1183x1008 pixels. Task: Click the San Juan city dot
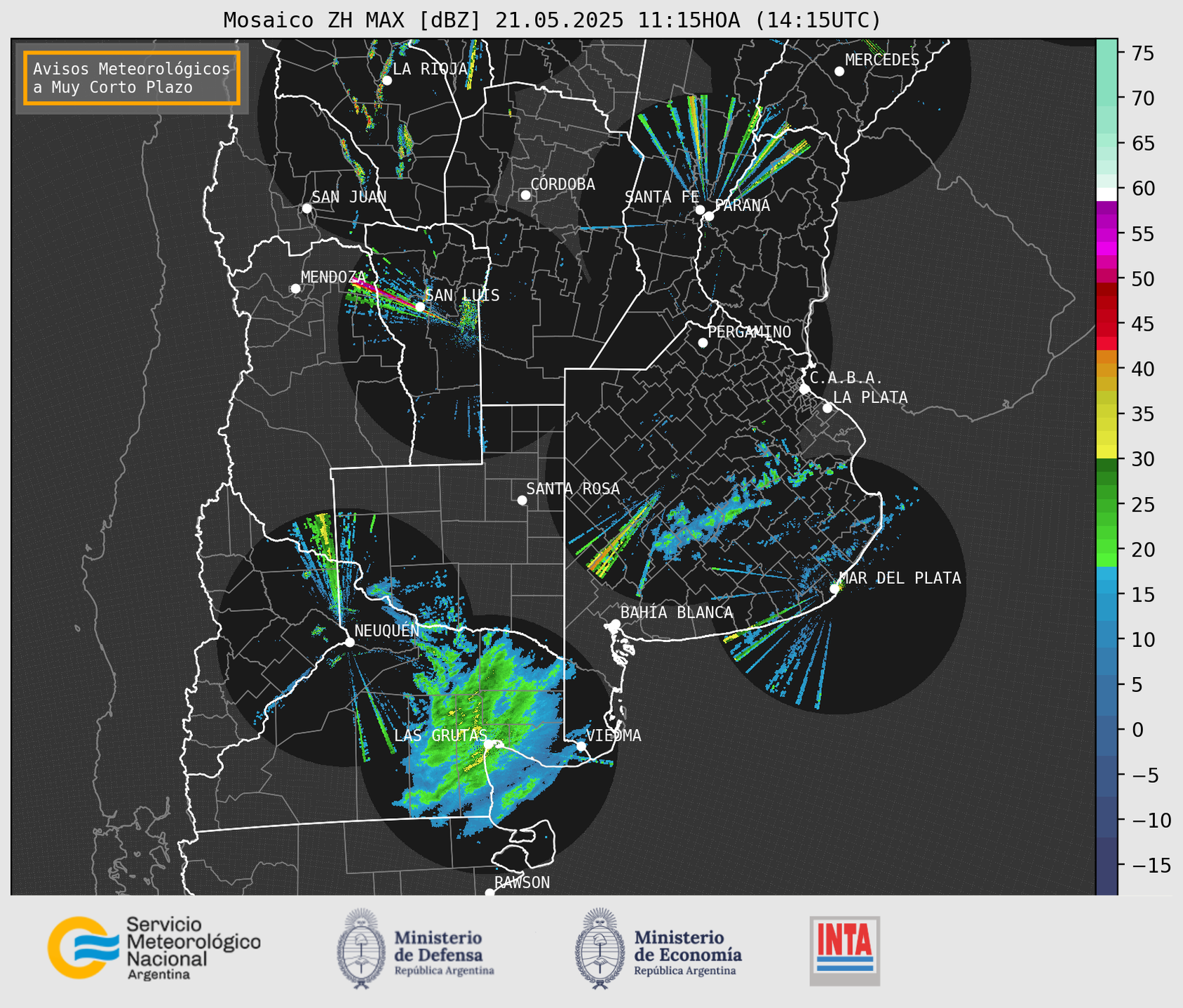pyautogui.click(x=306, y=208)
